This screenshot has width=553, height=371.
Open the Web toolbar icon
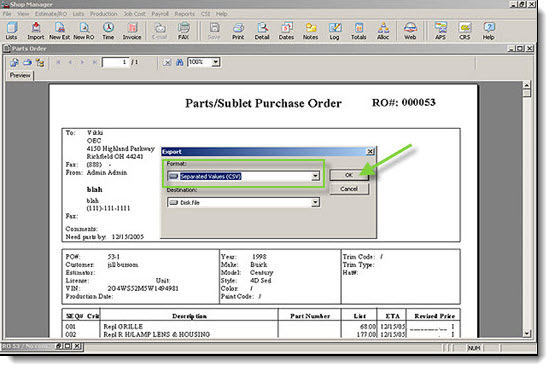pyautogui.click(x=410, y=31)
